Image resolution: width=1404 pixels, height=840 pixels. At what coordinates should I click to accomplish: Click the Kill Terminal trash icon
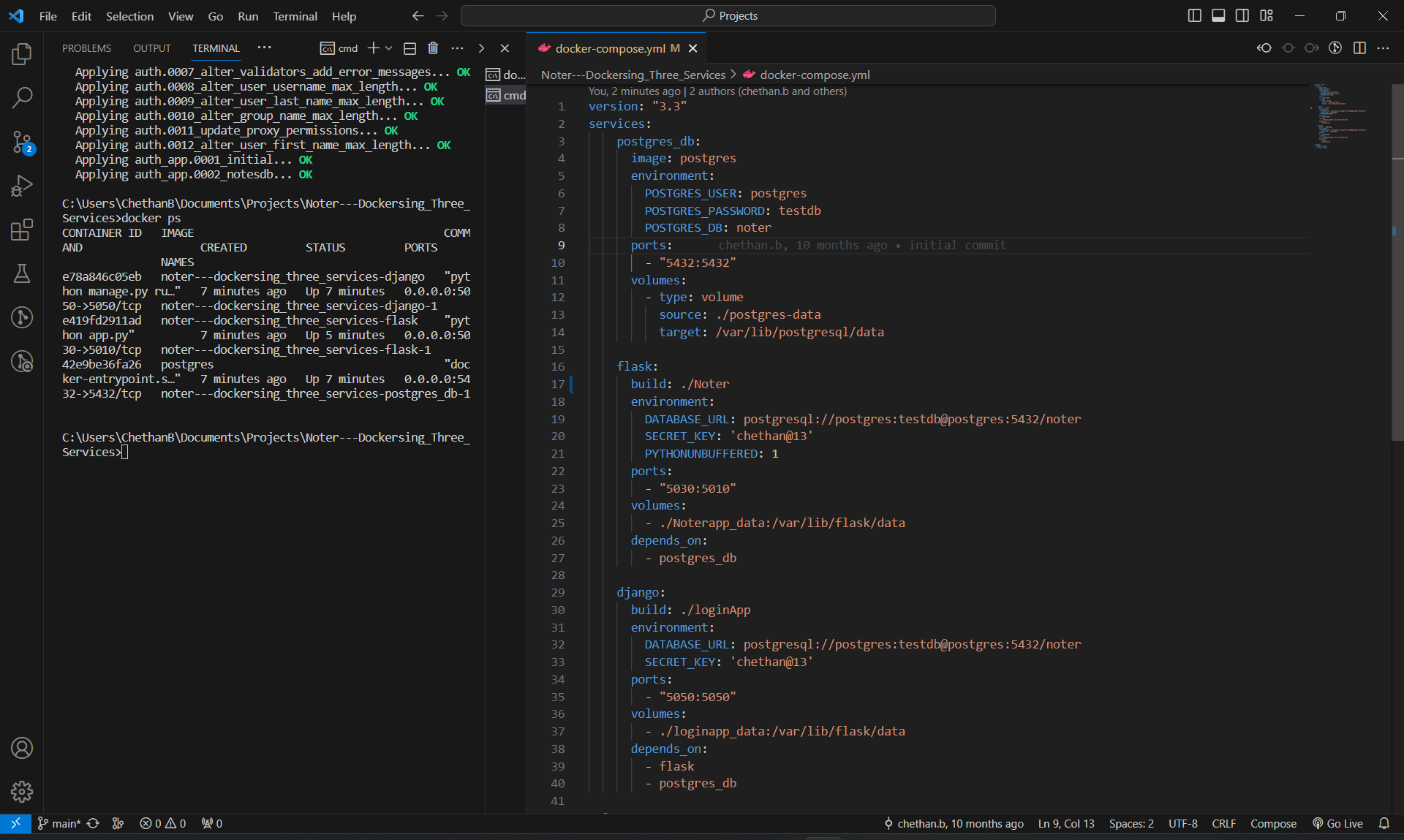pyautogui.click(x=433, y=48)
